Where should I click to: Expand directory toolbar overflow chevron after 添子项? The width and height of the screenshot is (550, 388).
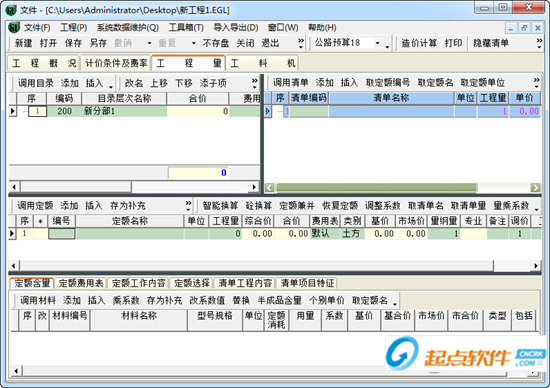pyautogui.click(x=255, y=83)
